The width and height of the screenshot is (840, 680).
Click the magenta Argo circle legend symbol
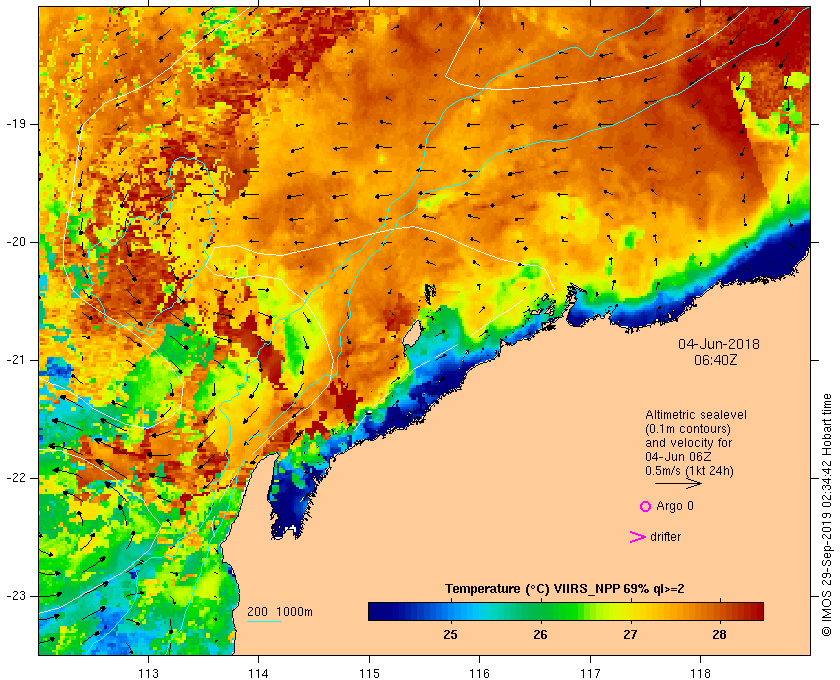[x=645, y=506]
